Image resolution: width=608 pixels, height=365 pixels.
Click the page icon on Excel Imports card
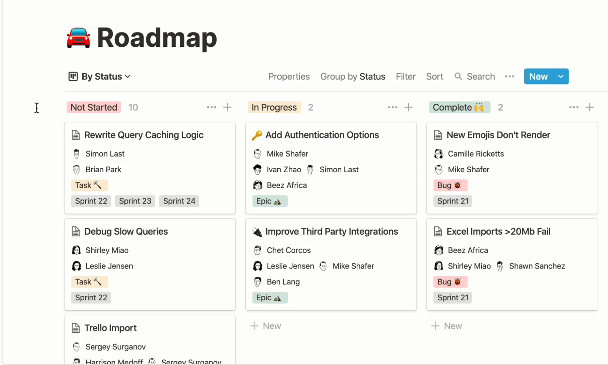tap(438, 232)
